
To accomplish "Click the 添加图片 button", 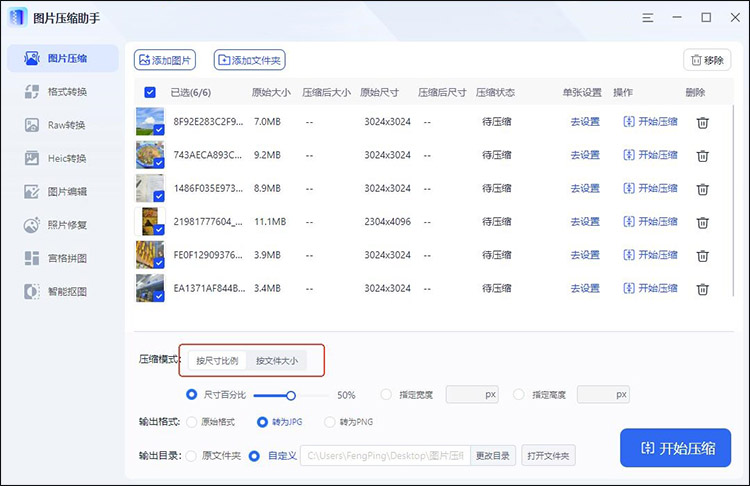I will pos(165,60).
